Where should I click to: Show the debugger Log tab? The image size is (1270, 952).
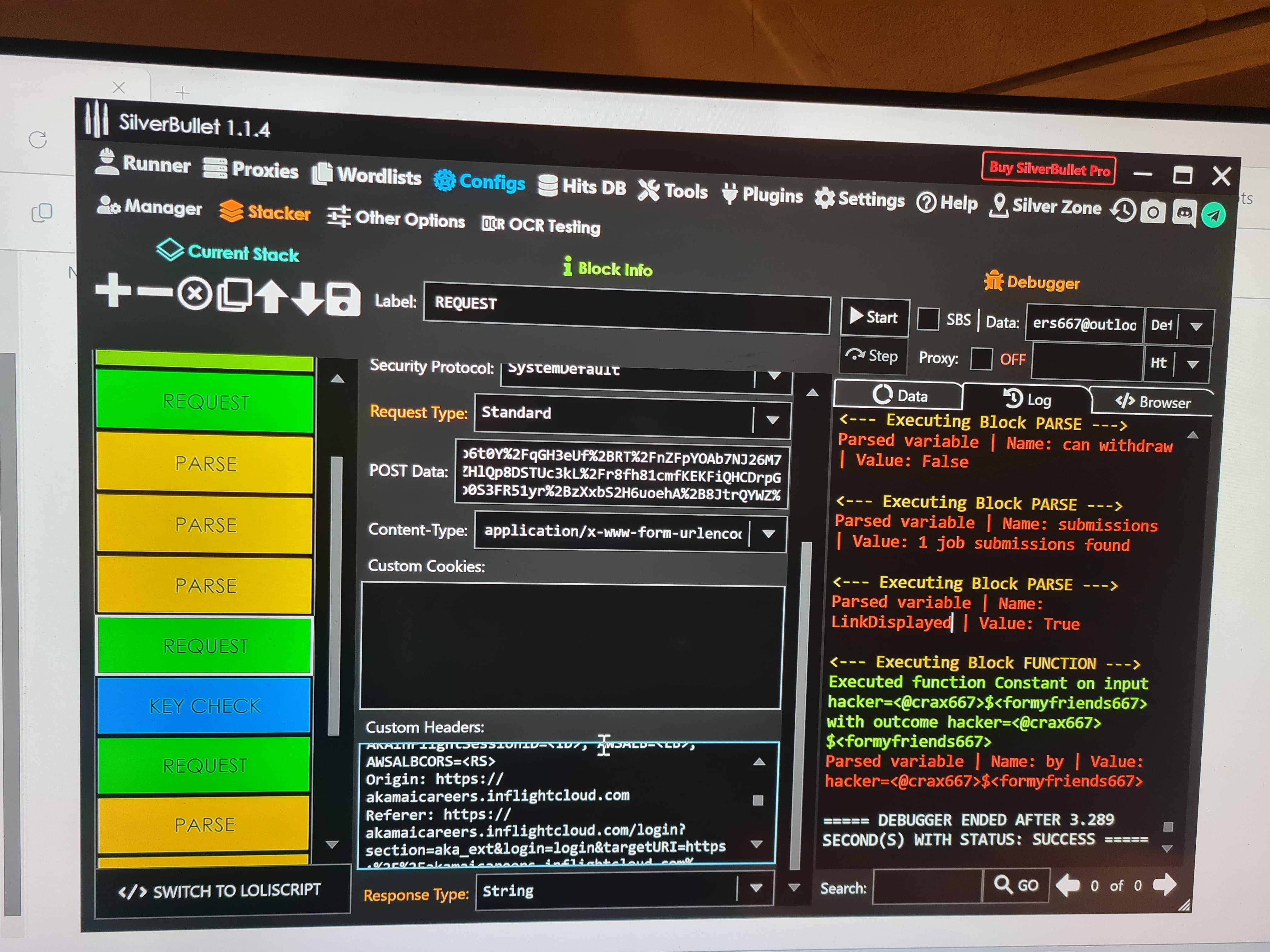pos(1027,399)
